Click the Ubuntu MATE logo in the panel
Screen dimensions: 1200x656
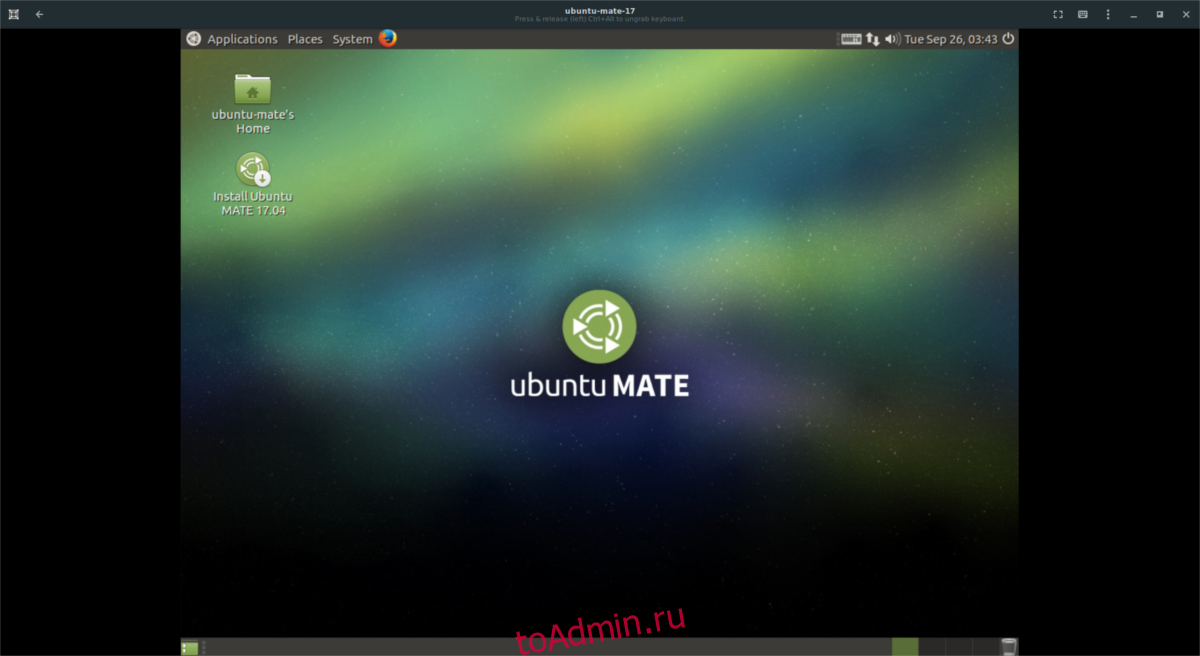[193, 39]
